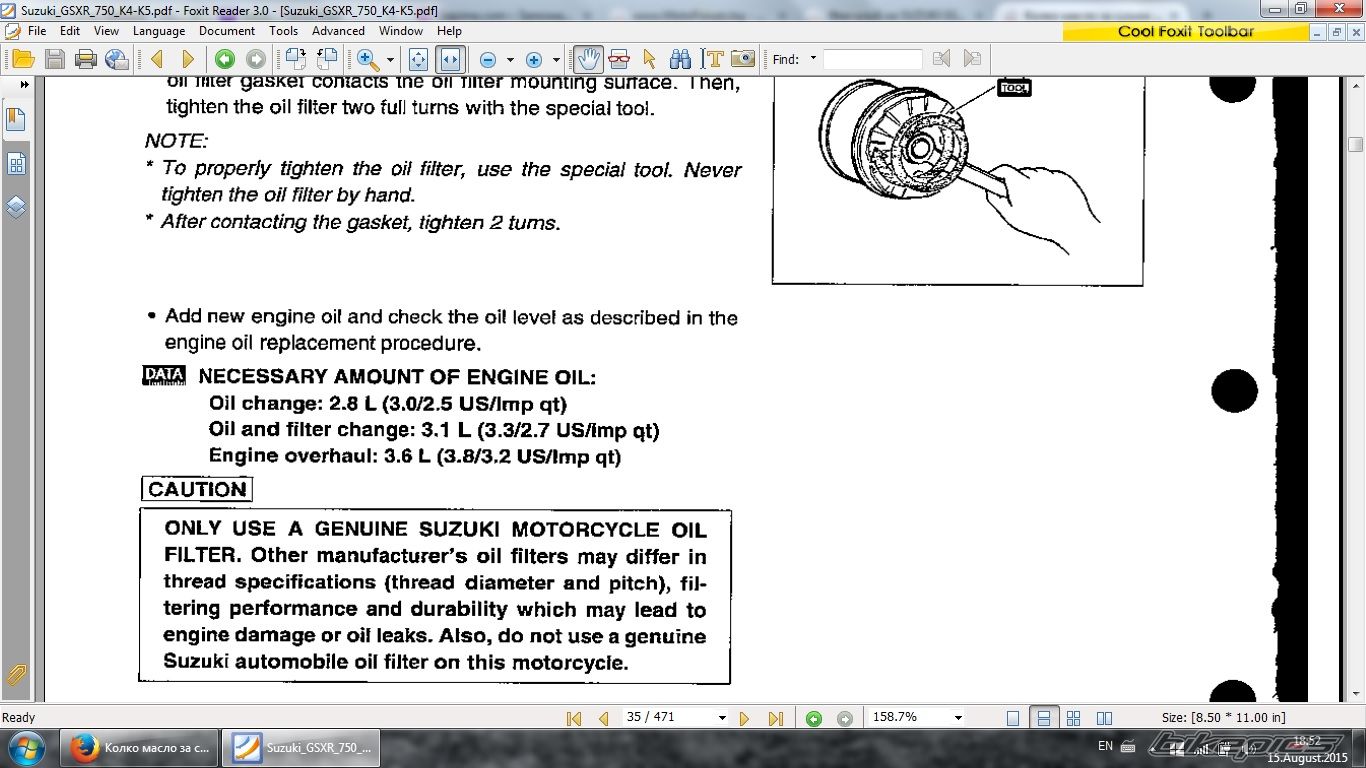Open the Document menu
Viewport: 1366px width, 768px height.
pyautogui.click(x=227, y=31)
